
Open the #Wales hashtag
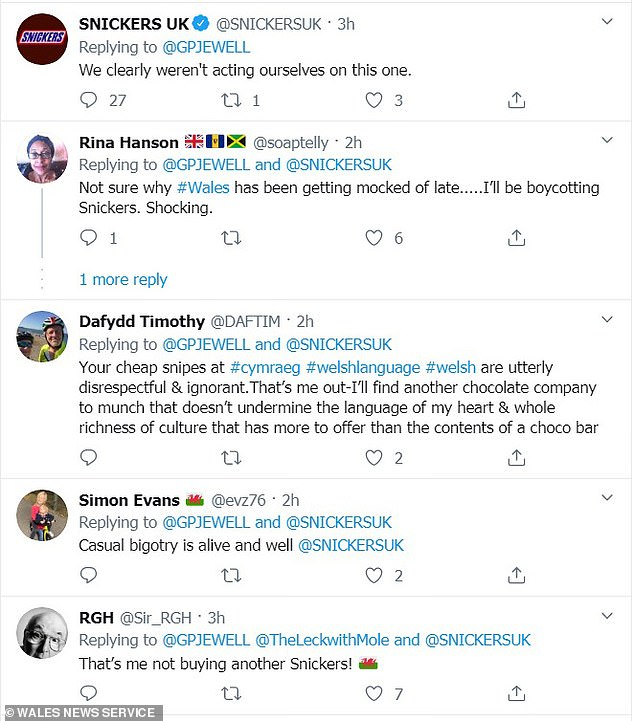click(x=203, y=188)
